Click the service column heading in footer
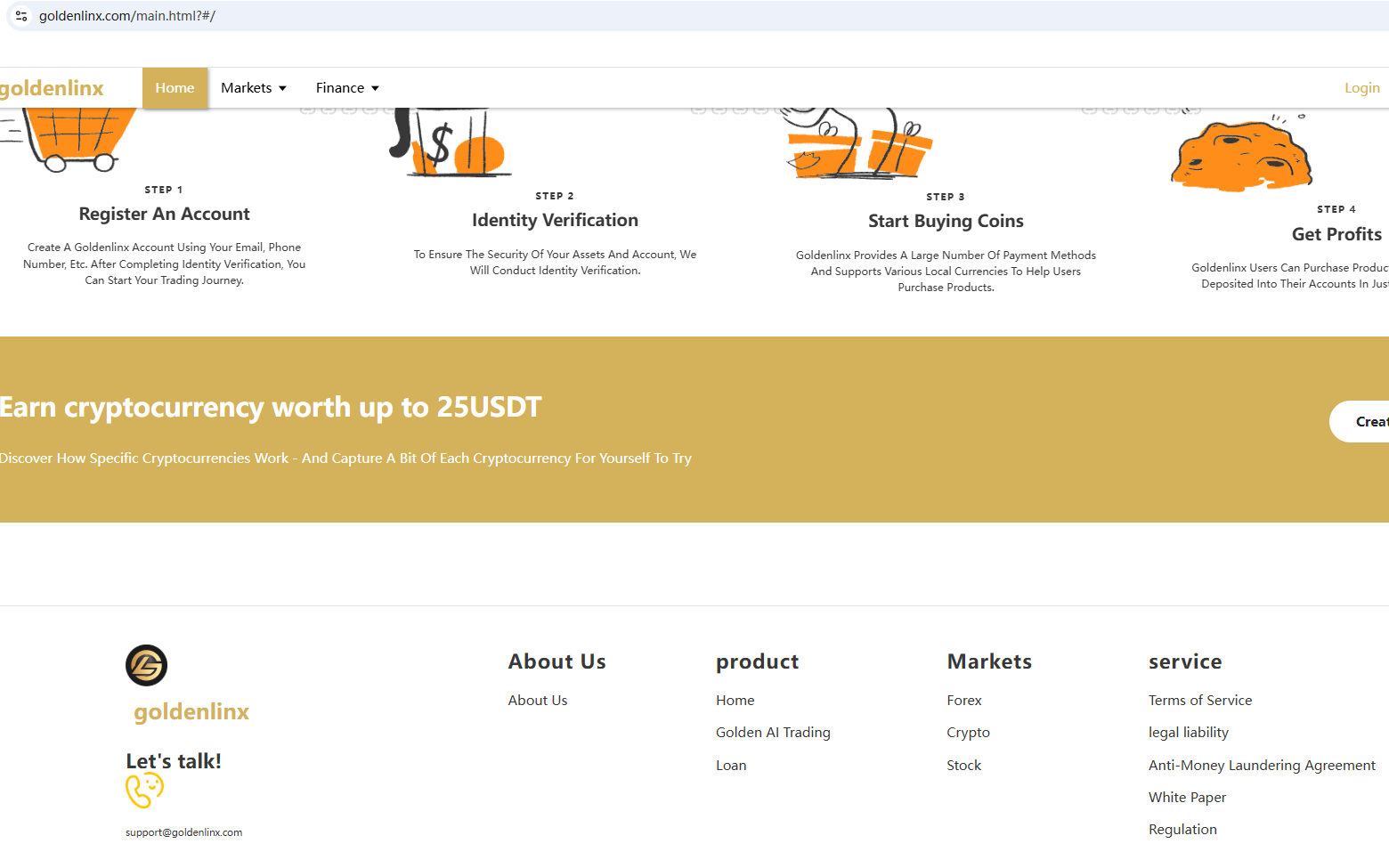Viewport: 1389px width, 868px height. click(x=1185, y=661)
